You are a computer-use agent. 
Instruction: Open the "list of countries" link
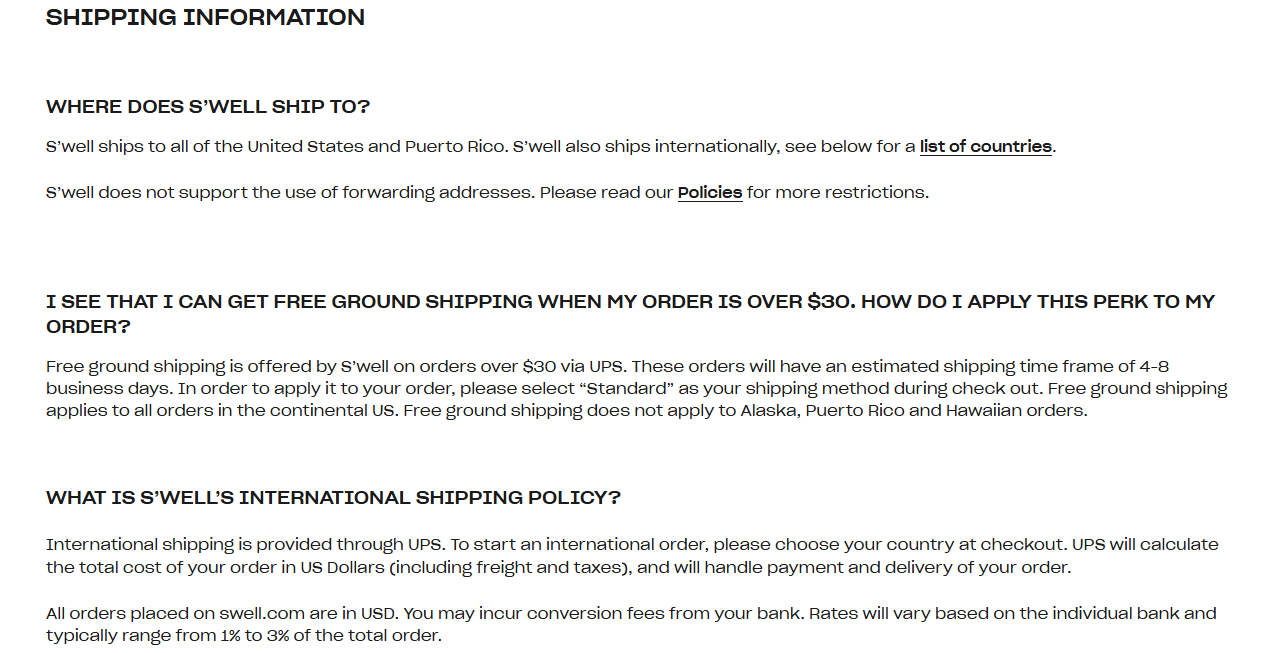pos(985,147)
